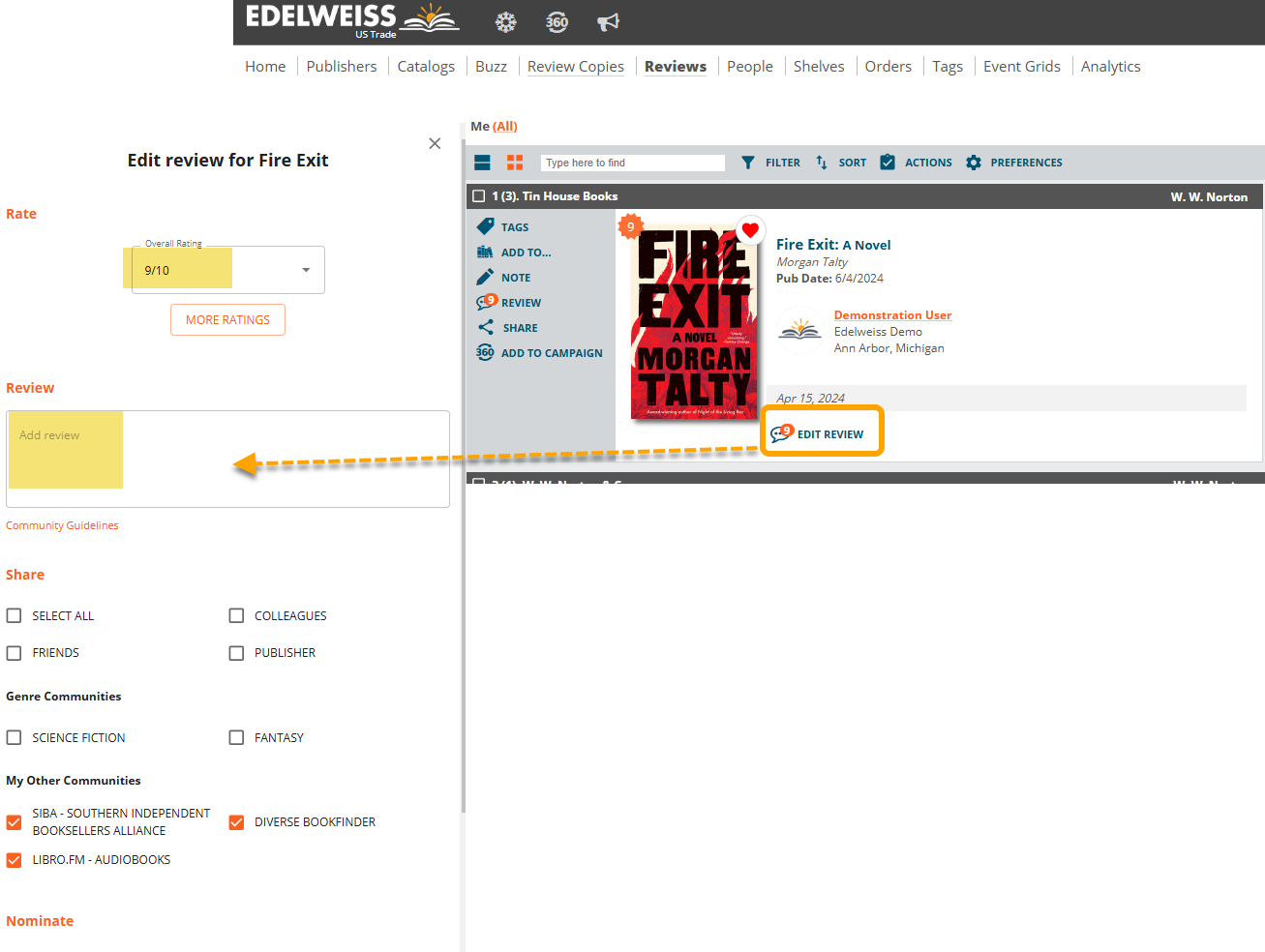Screen dimensions: 1265x952
Task: Click the Edelweiss logo in header
Action: coord(352,20)
